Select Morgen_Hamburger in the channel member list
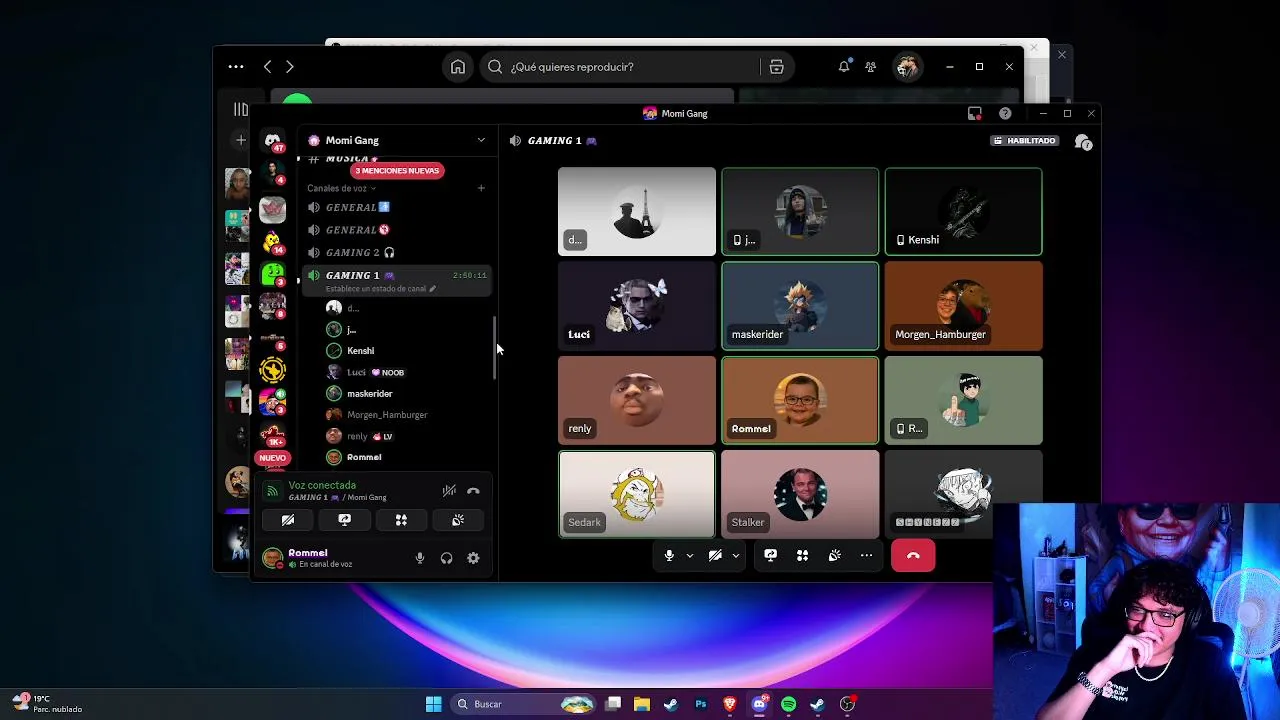Image resolution: width=1280 pixels, height=720 pixels. [387, 415]
